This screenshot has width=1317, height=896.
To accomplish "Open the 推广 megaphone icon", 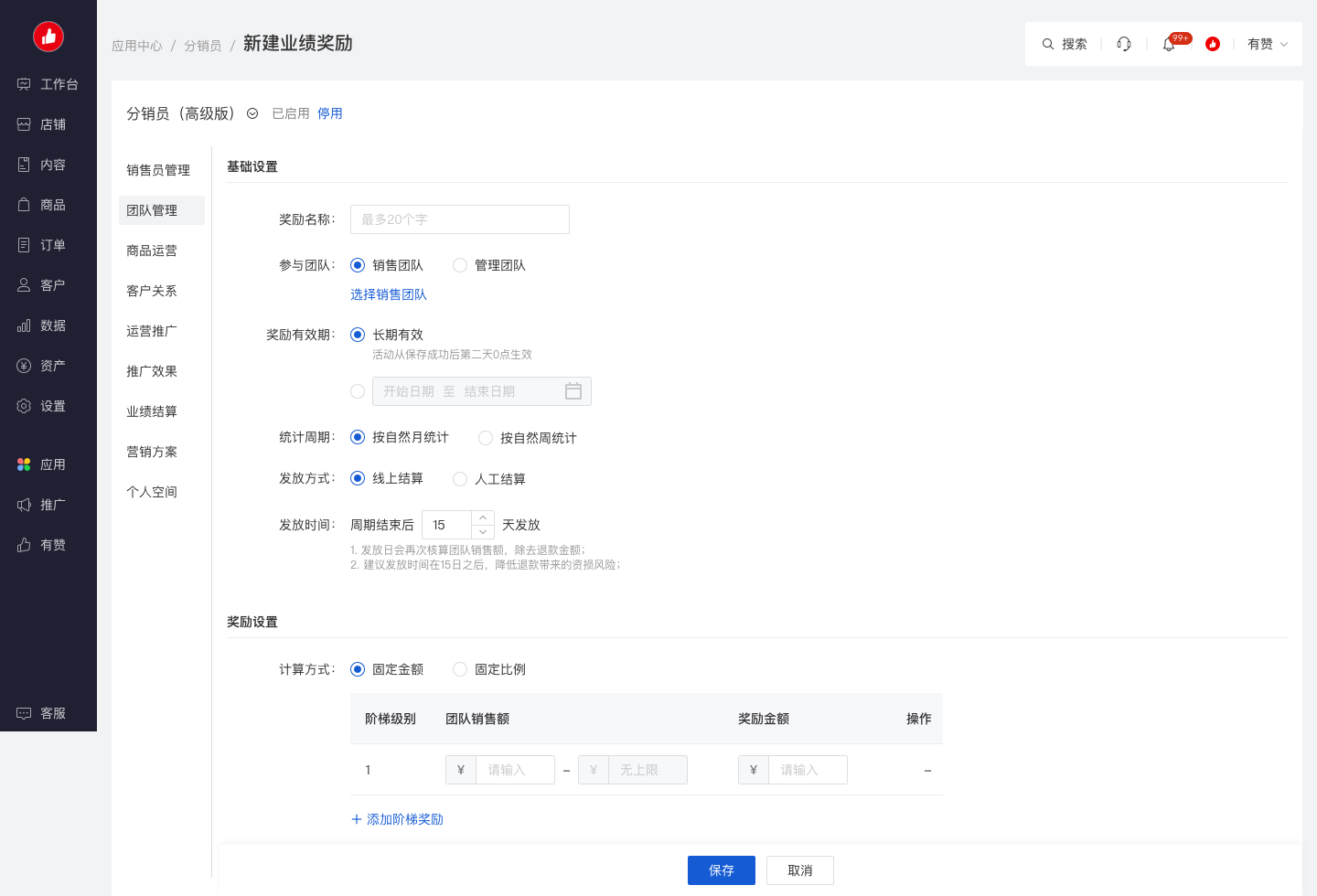I will [24, 505].
